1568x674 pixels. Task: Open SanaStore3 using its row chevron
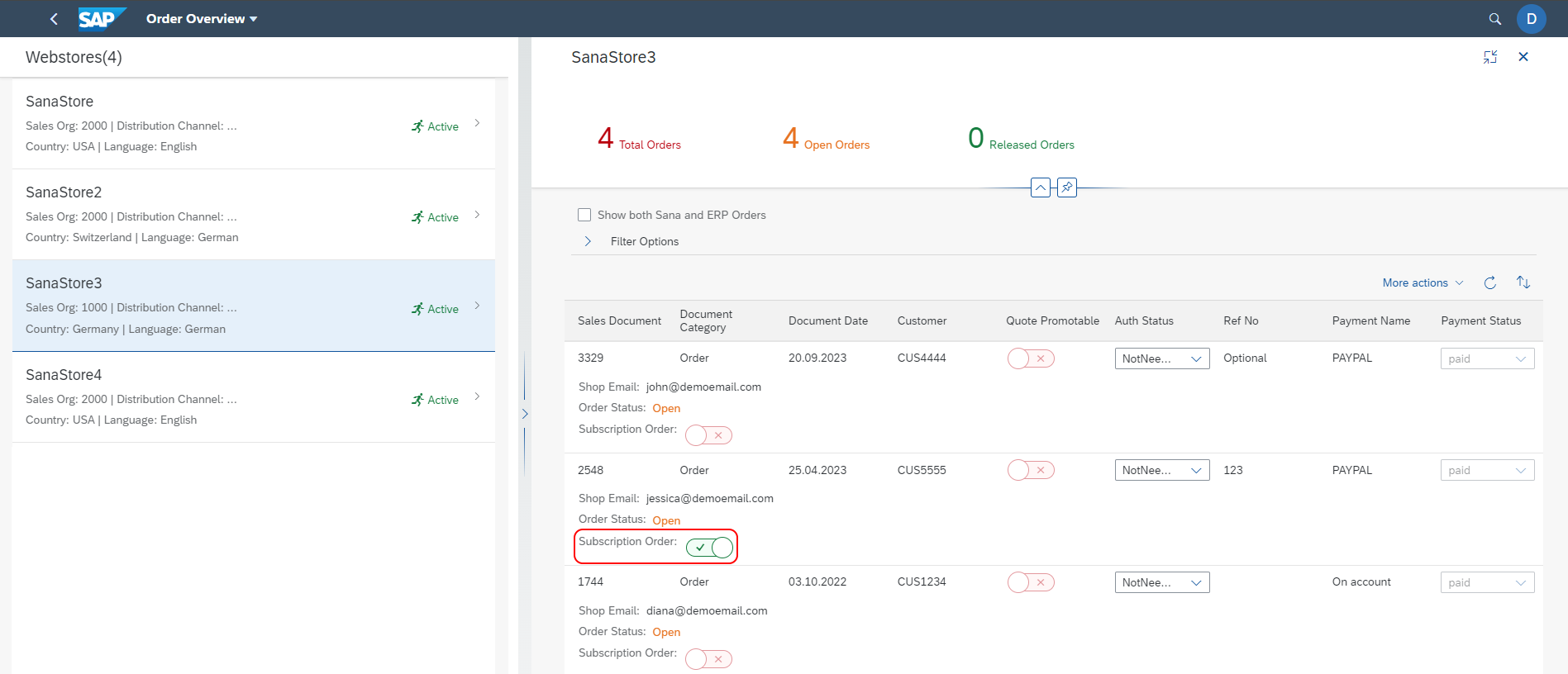click(x=477, y=306)
